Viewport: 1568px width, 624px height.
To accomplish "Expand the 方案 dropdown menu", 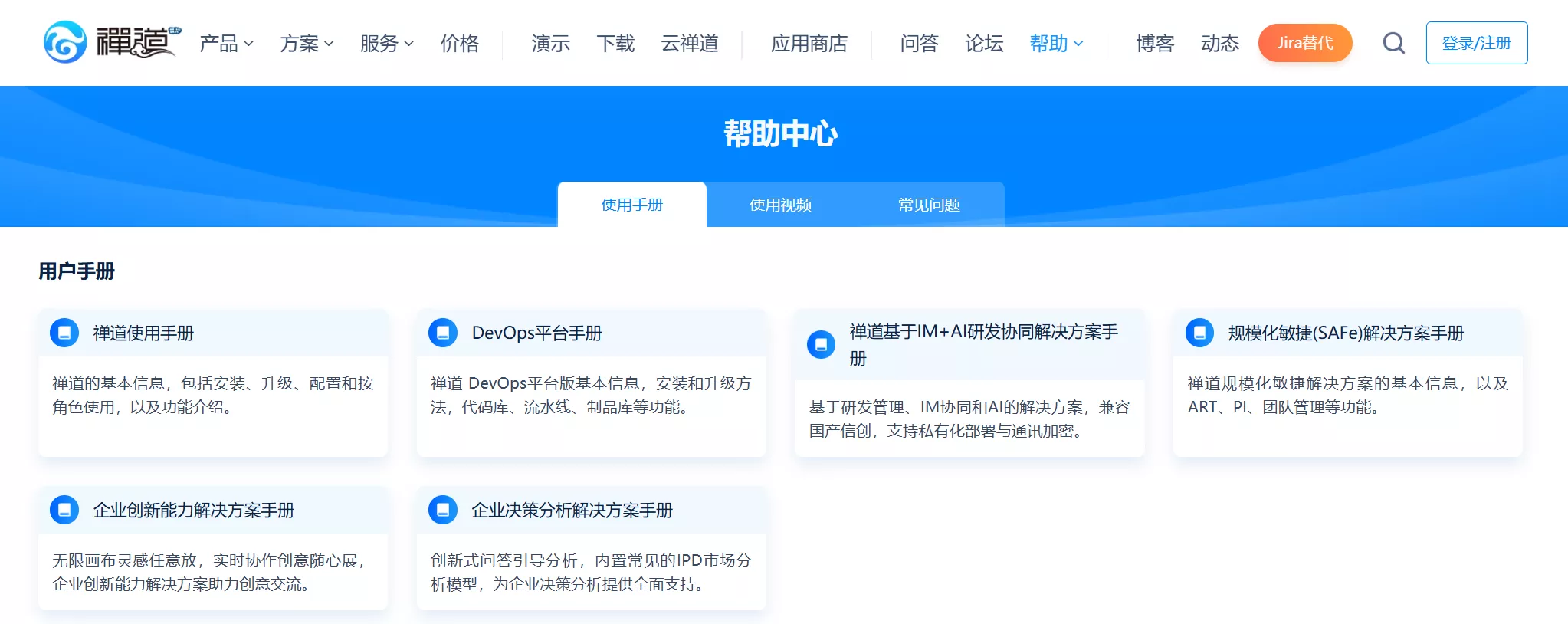I will (x=307, y=43).
